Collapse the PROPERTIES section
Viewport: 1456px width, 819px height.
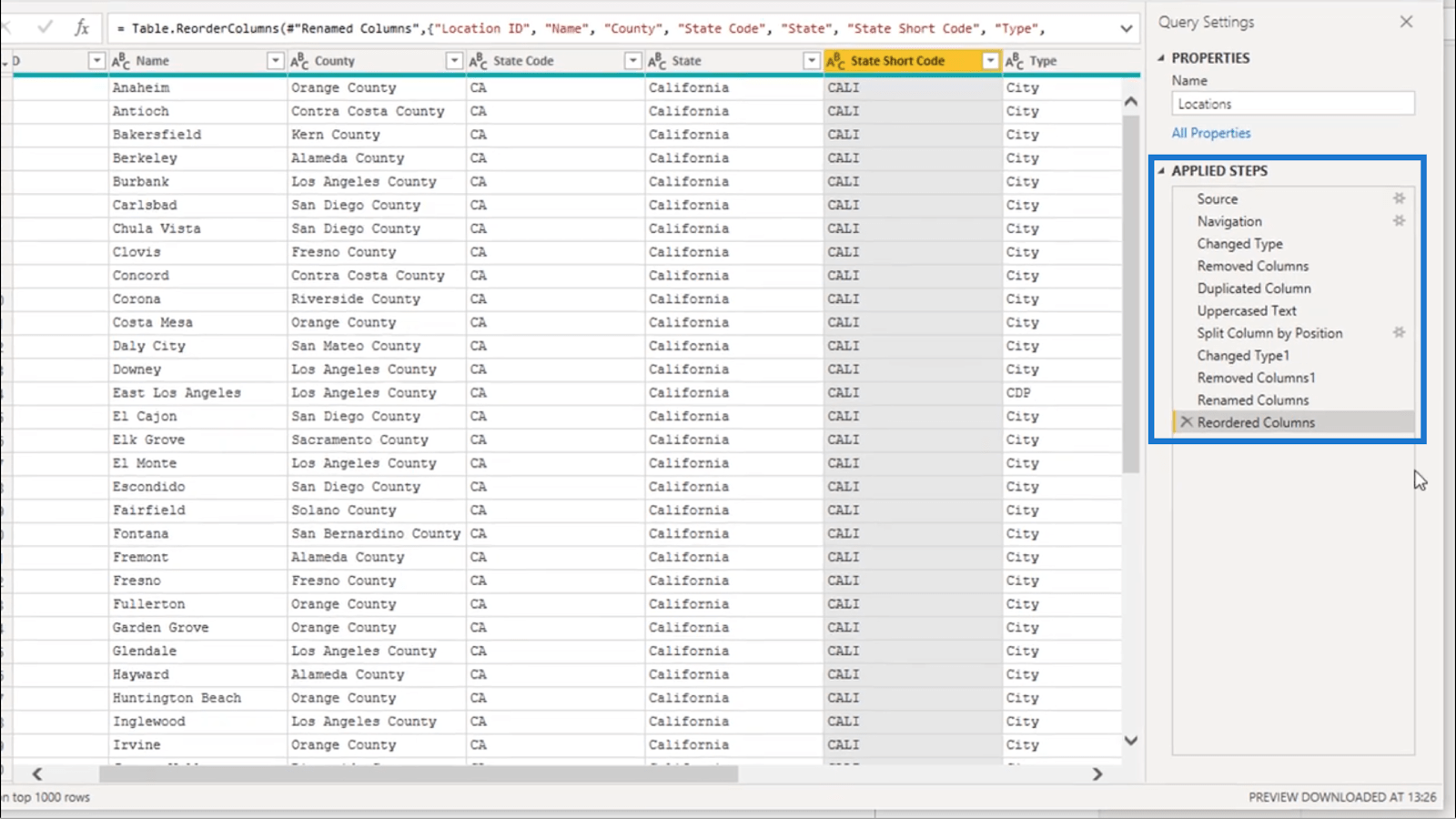point(1161,57)
